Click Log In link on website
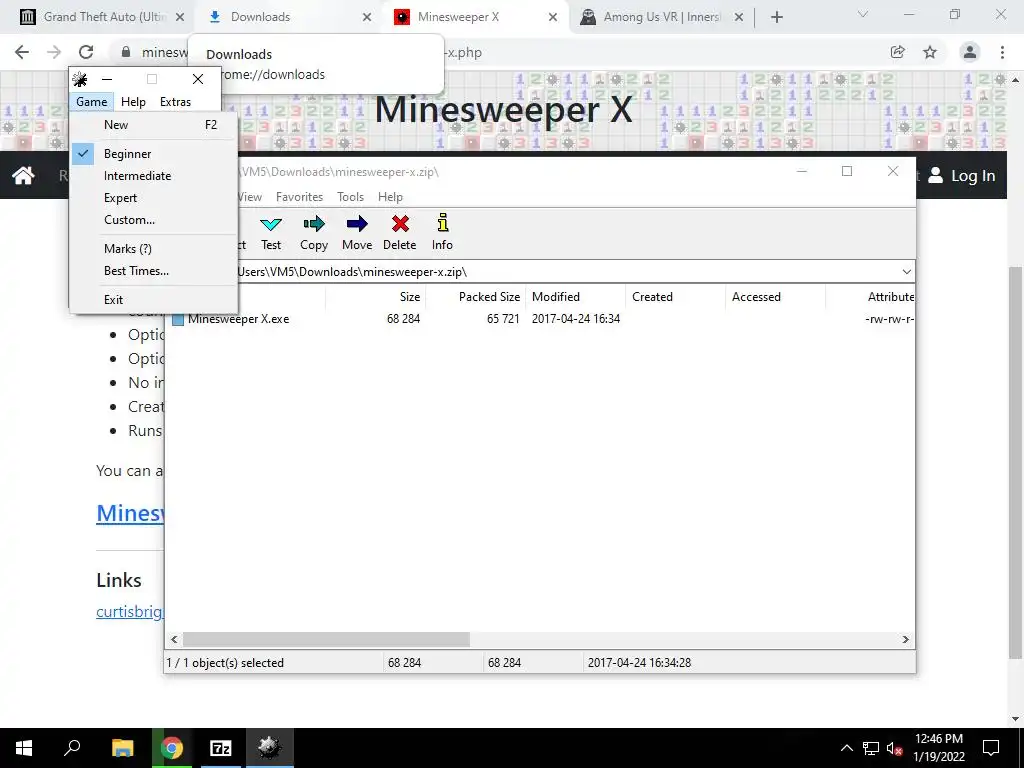Viewport: 1024px width, 768px height. [972, 176]
